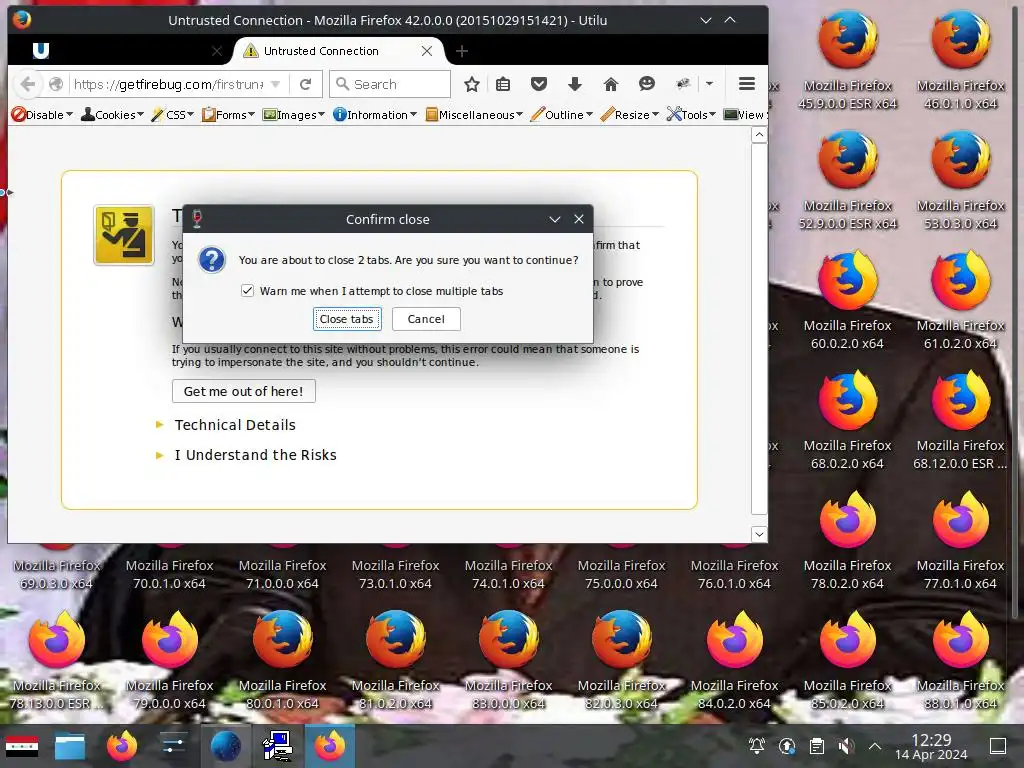
Task: Open the volume muted icon in system tray
Action: tap(846, 746)
